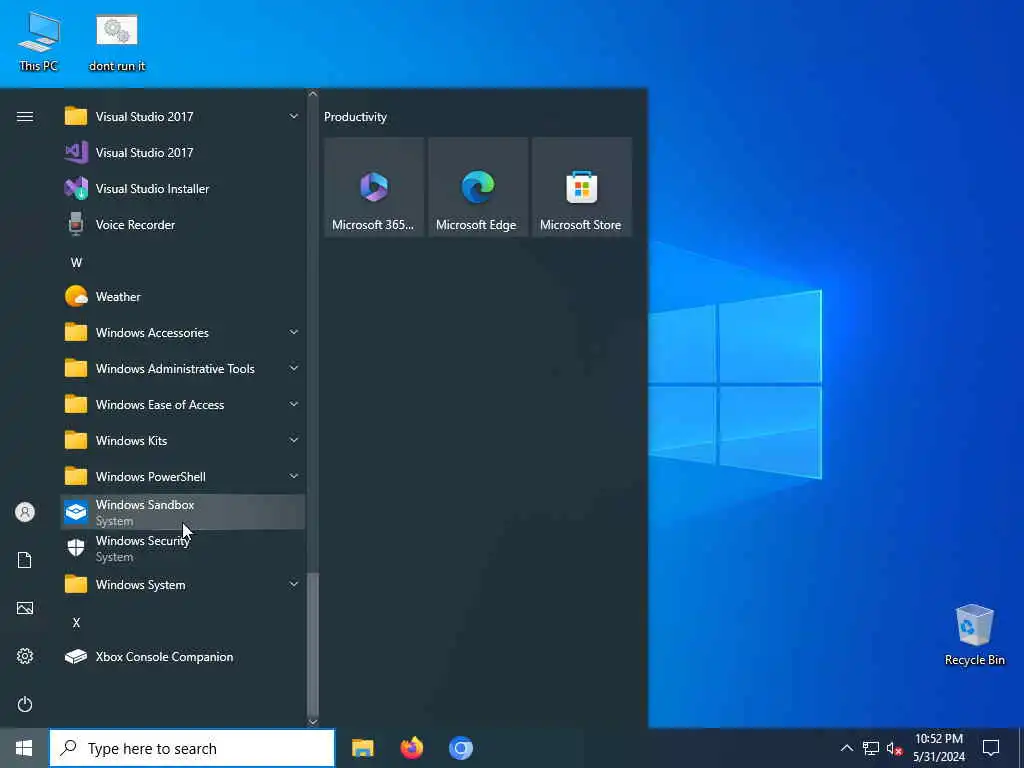Open File Explorer from taskbar
Image resolution: width=1024 pixels, height=768 pixels.
[x=362, y=748]
